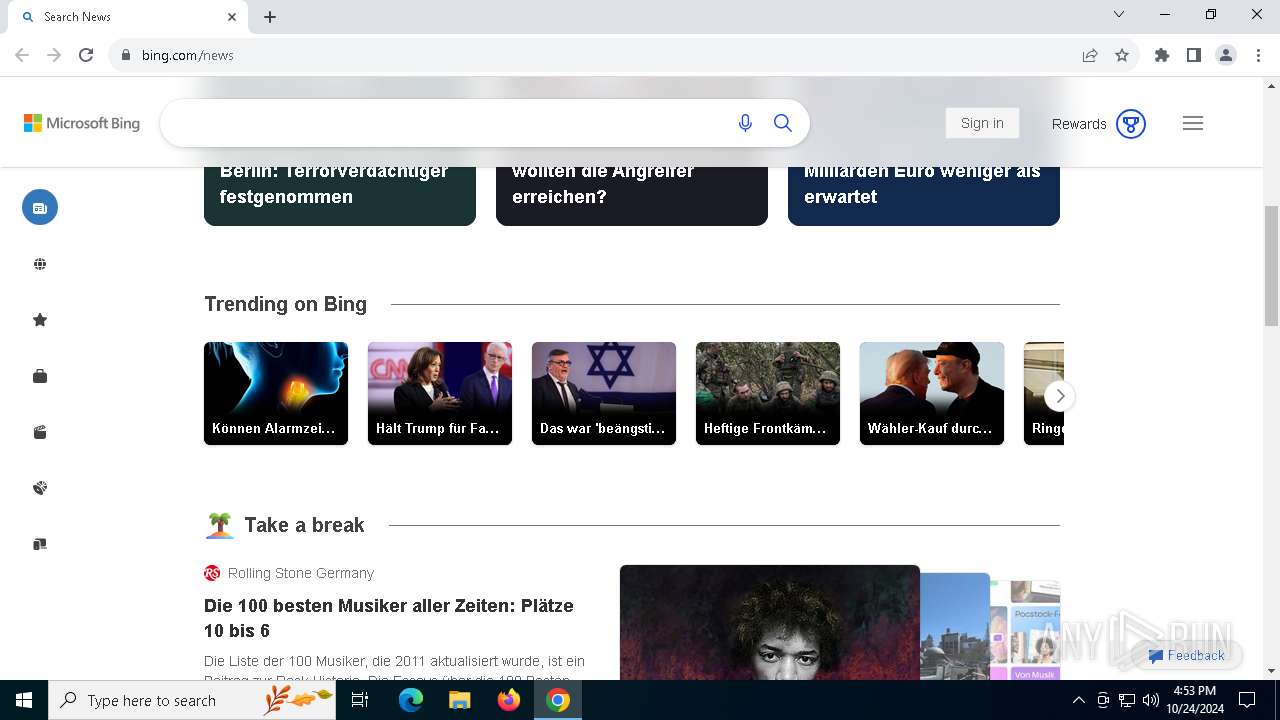
Task: Toggle Chrome side panel icon
Action: coord(1194,55)
